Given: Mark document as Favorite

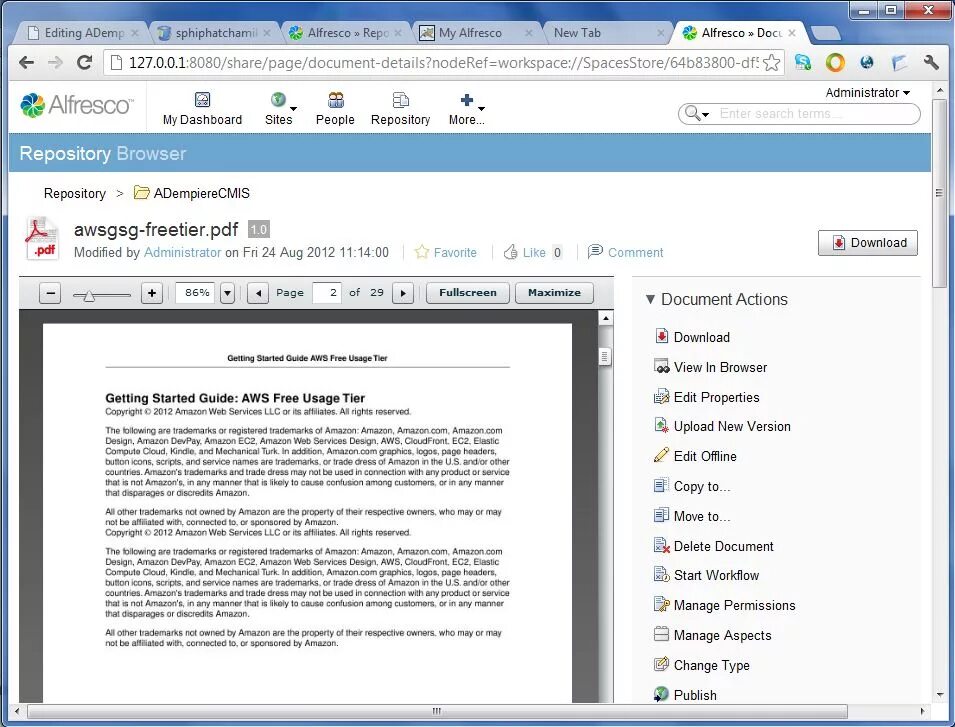Looking at the screenshot, I should coord(446,252).
